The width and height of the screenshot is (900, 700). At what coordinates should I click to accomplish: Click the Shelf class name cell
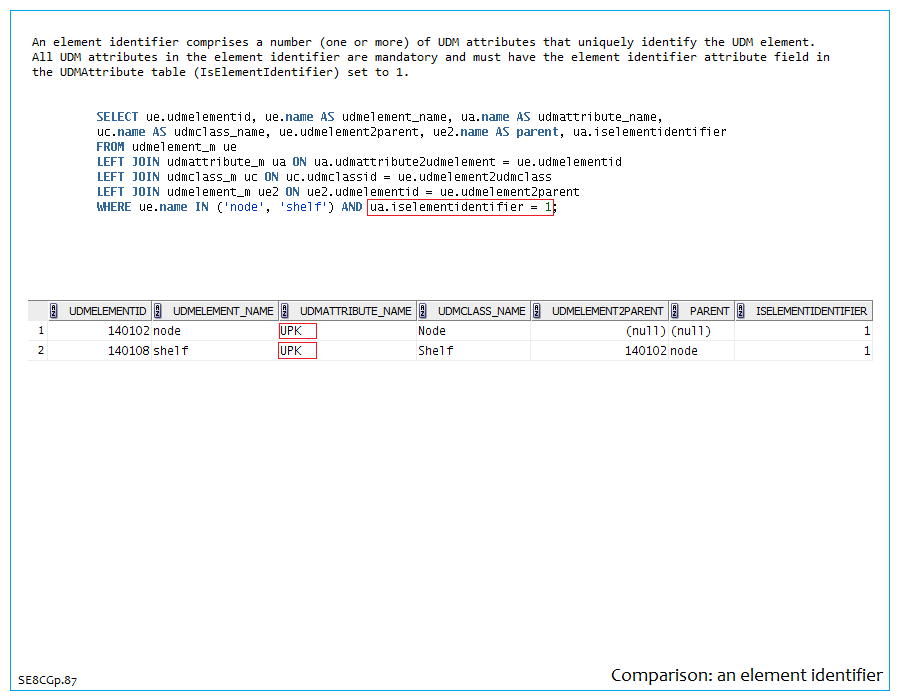[x=436, y=351]
